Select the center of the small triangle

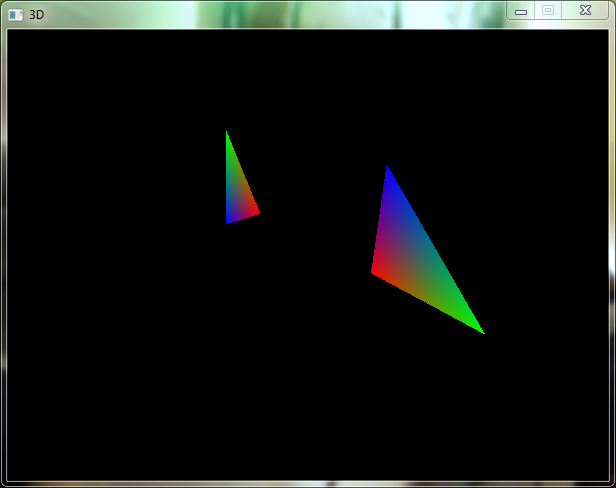[237, 192]
